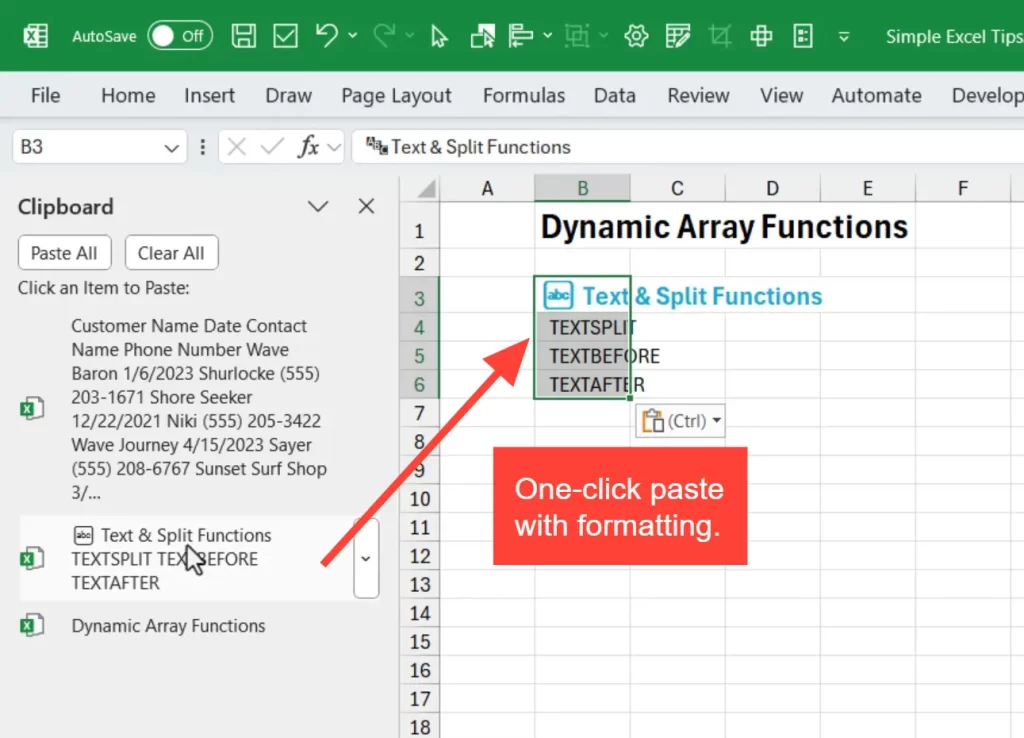Select the Dynamic Array Functions title cell

(x=583, y=227)
